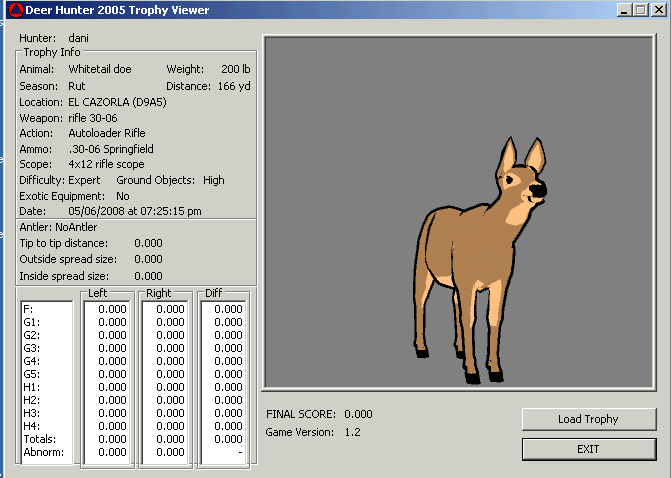Click the Left column Totals value

click(112, 439)
